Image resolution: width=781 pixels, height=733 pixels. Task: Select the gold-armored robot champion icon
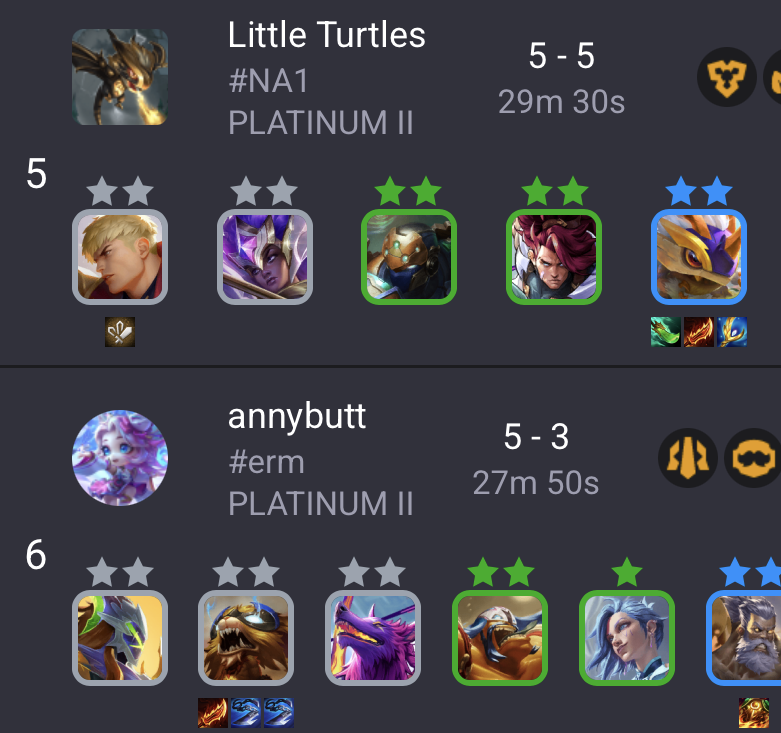(x=409, y=256)
